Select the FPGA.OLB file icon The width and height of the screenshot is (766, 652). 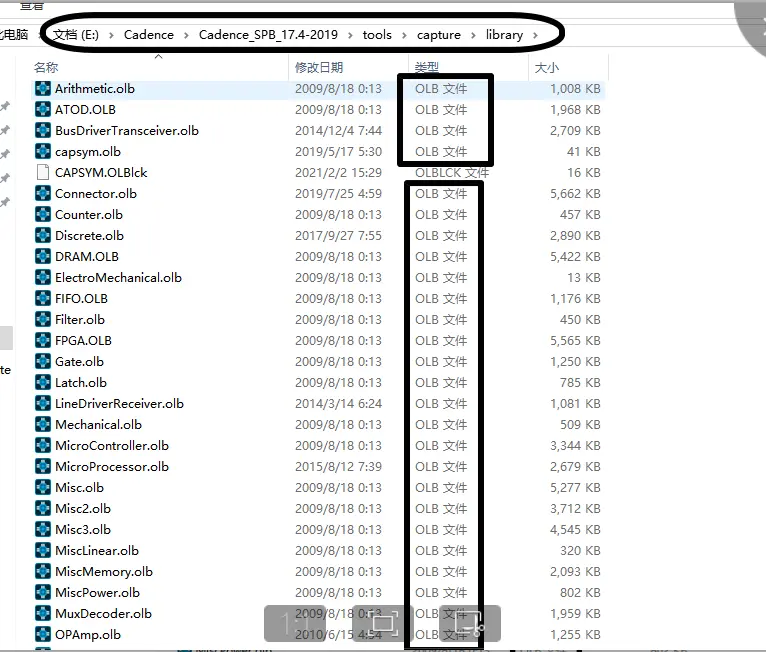pos(43,341)
